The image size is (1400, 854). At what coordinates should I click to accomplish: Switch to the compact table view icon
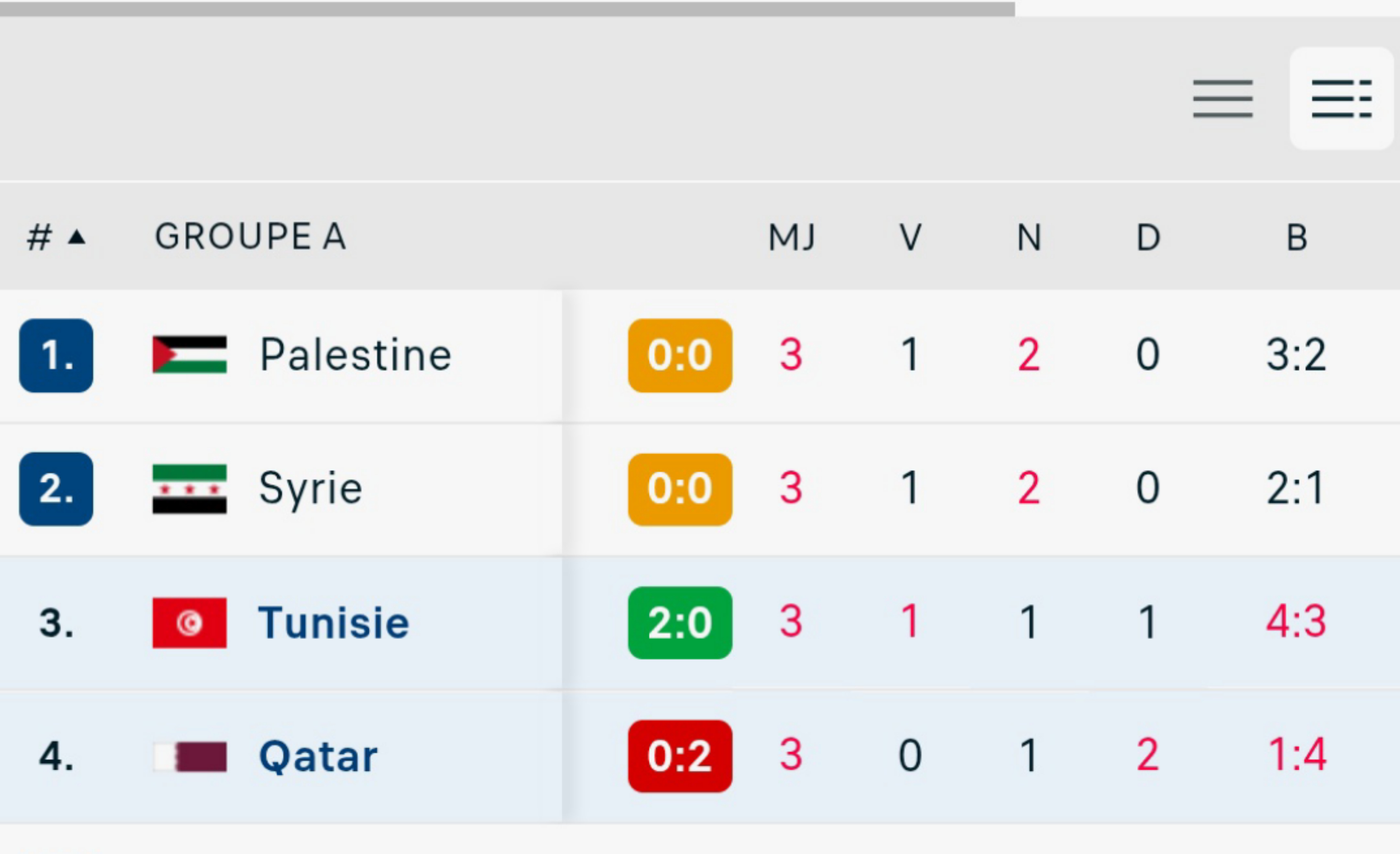click(1222, 99)
